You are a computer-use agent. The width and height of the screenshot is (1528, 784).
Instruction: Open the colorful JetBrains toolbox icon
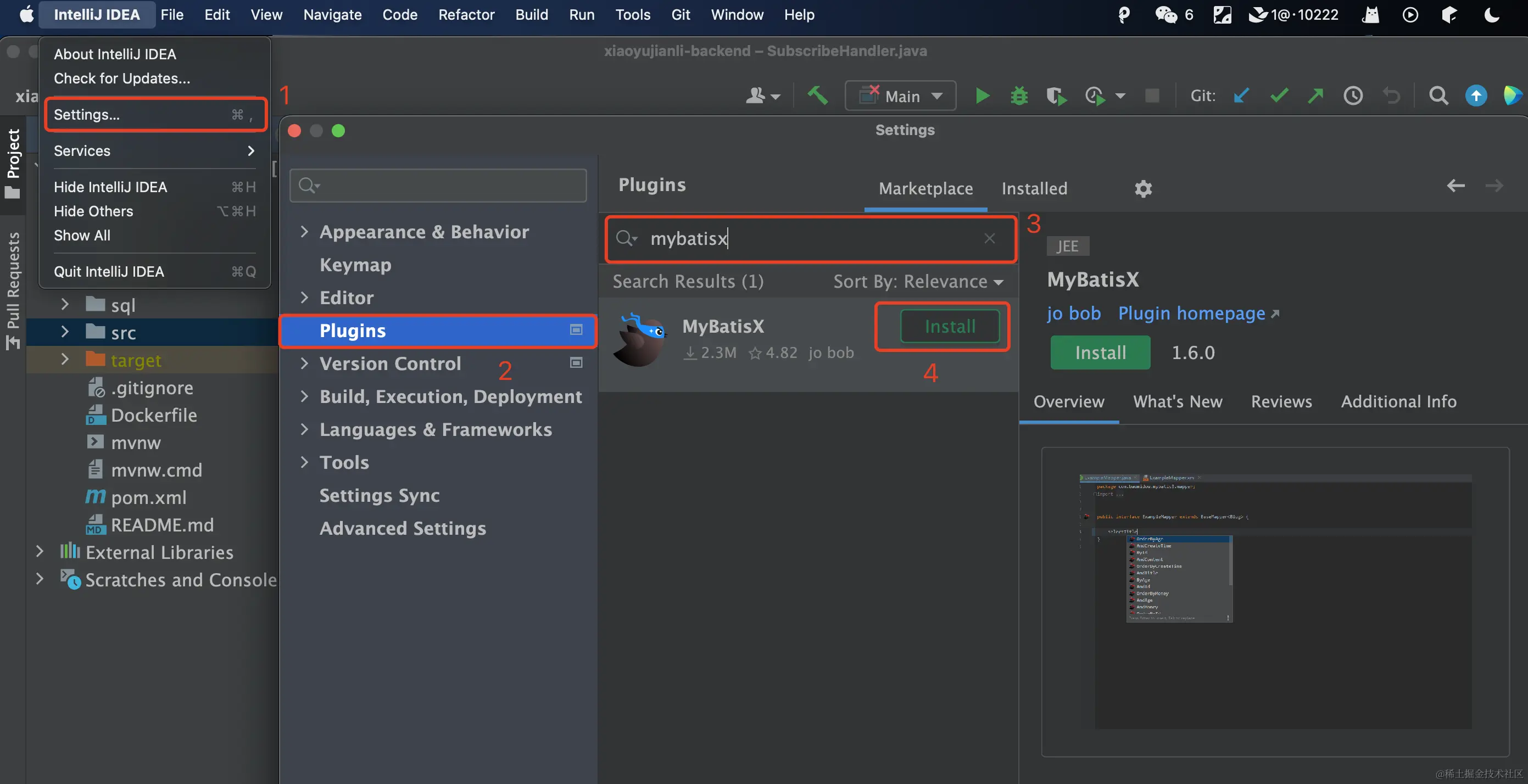click(x=1513, y=96)
